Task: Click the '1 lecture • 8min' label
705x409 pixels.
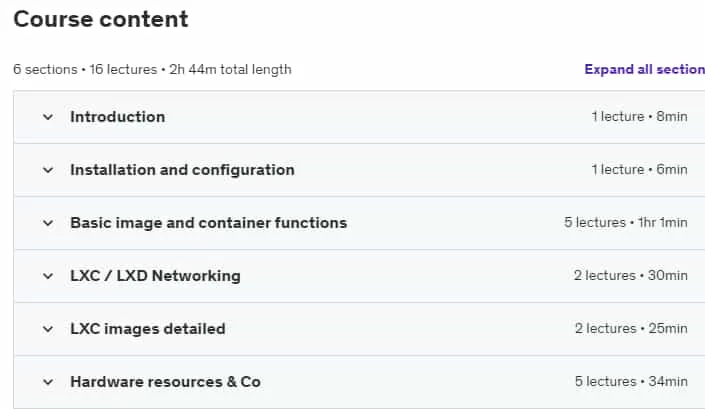Action: coord(639,116)
